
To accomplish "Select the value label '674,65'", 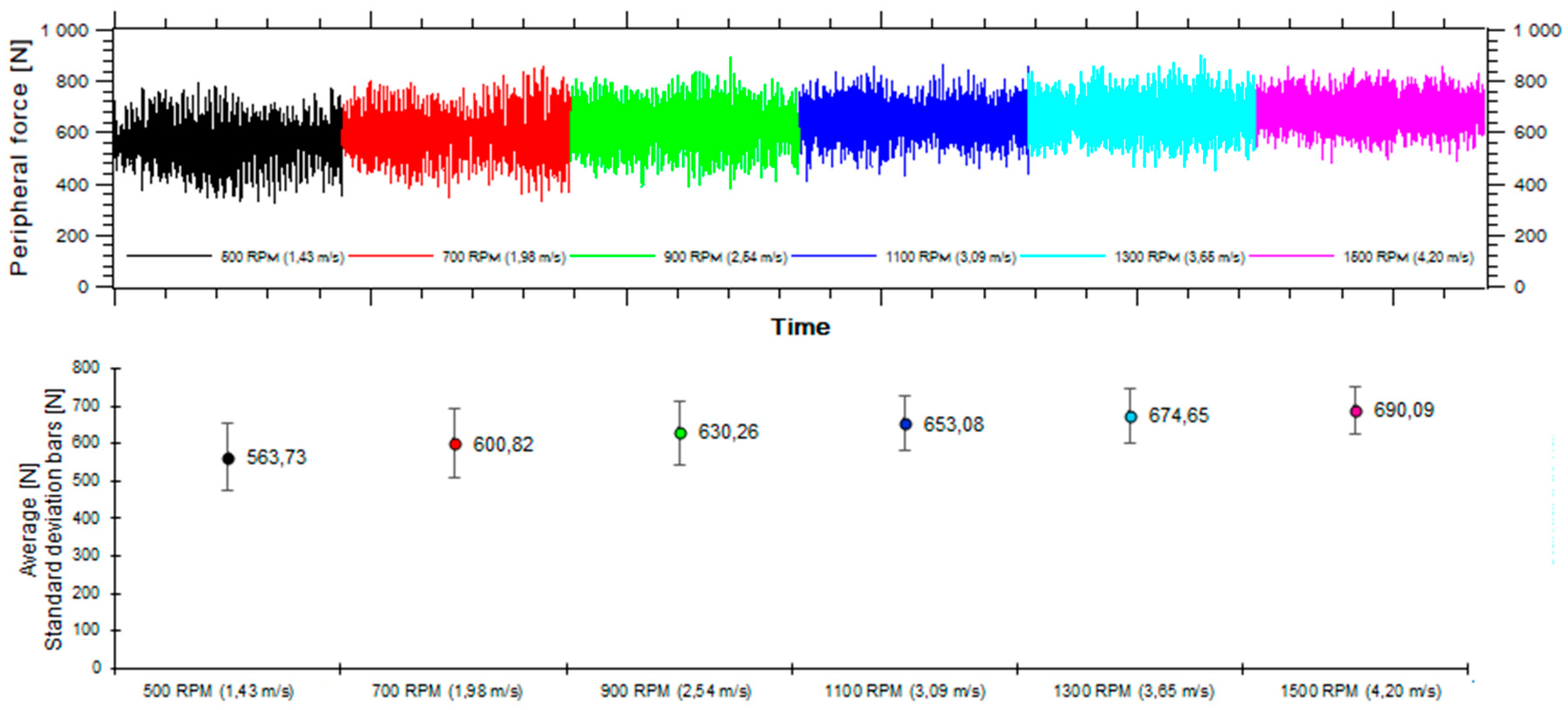I will (x=1179, y=415).
